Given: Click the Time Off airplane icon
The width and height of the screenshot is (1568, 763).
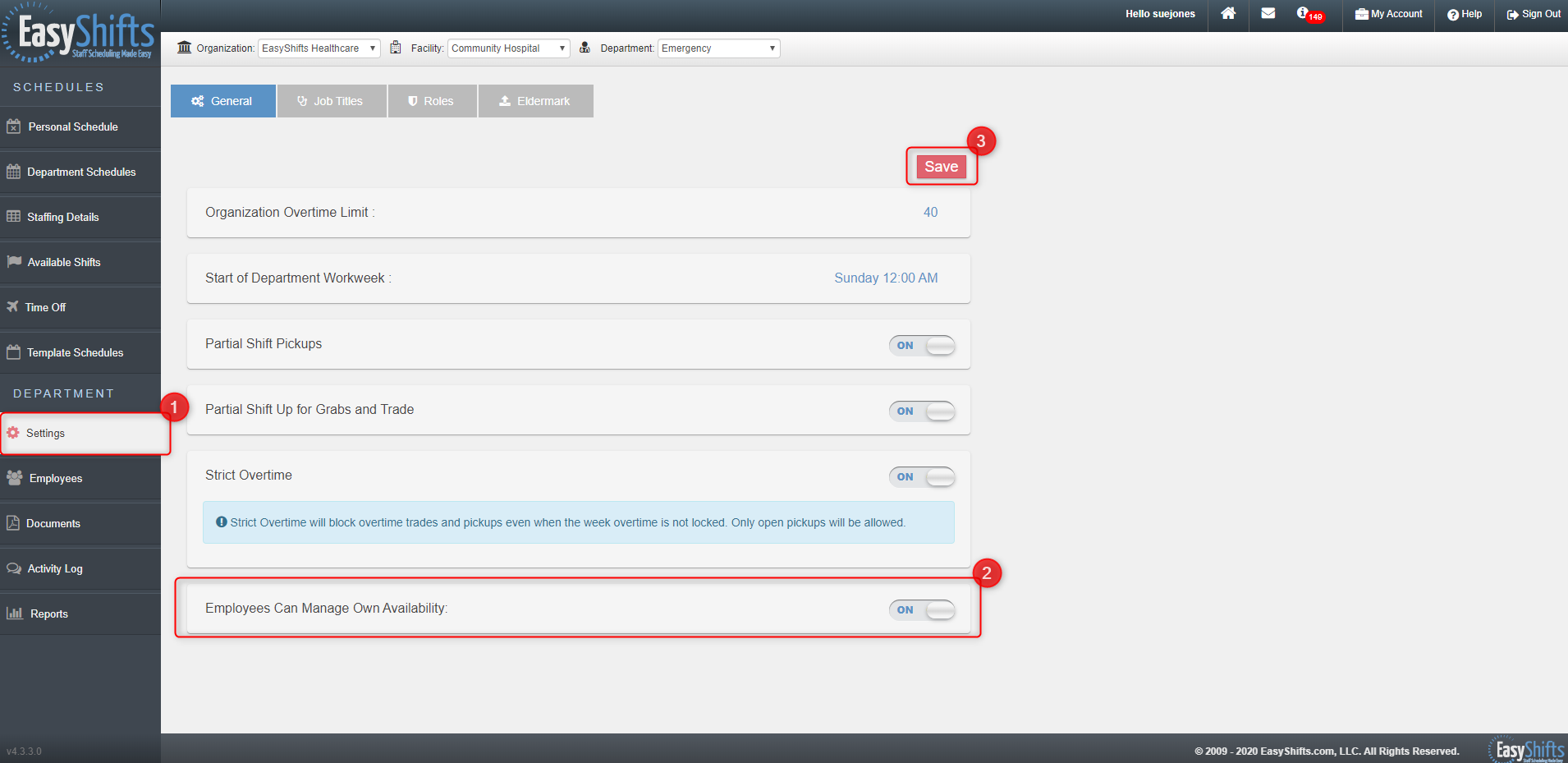Looking at the screenshot, I should pos(12,307).
